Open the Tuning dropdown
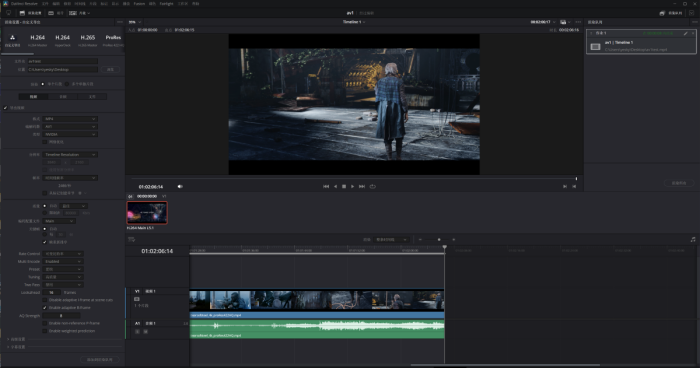The width and height of the screenshot is (700, 368). coord(62,277)
